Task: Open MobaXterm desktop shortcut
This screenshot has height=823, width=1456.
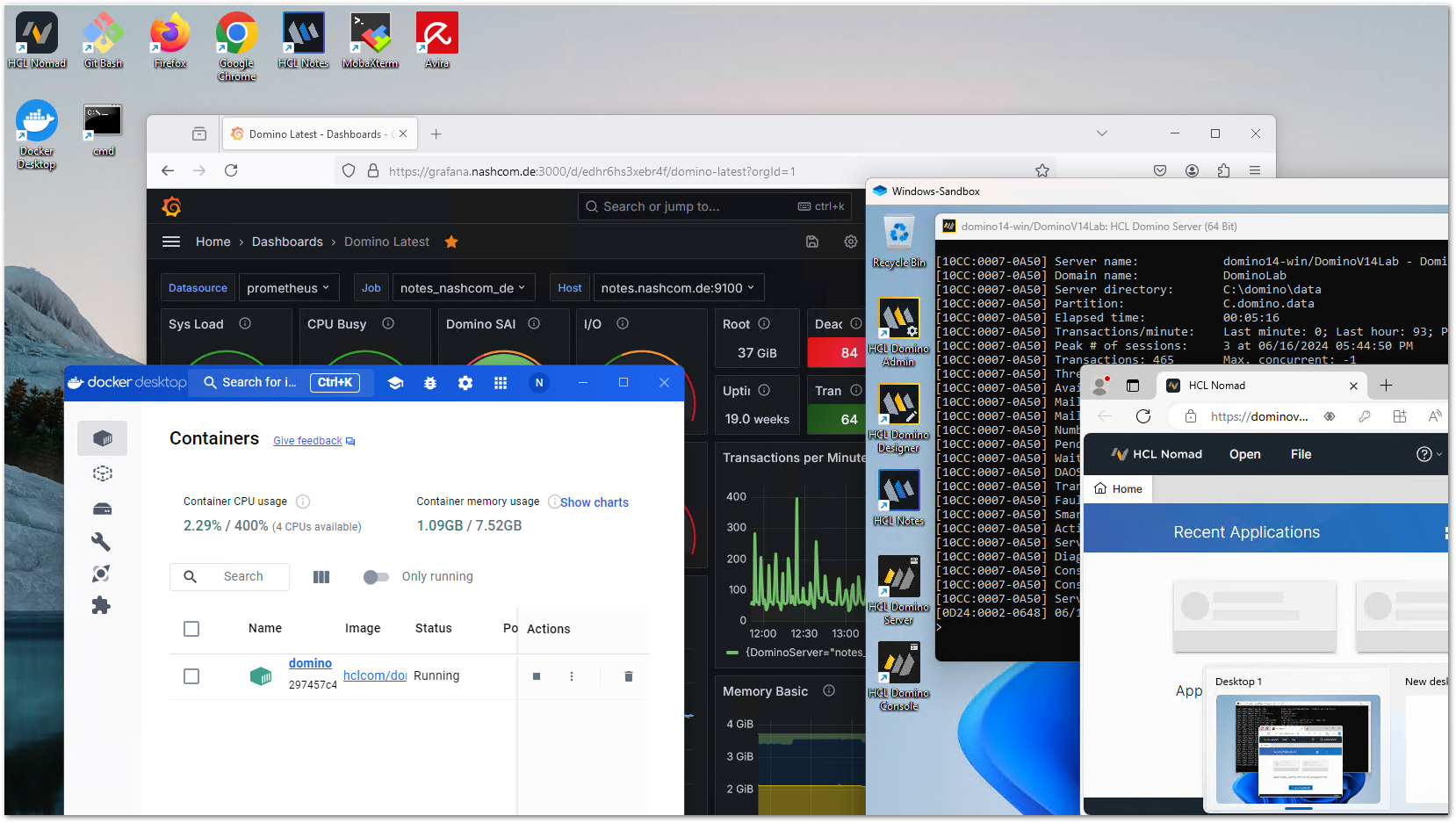Action: (x=371, y=40)
